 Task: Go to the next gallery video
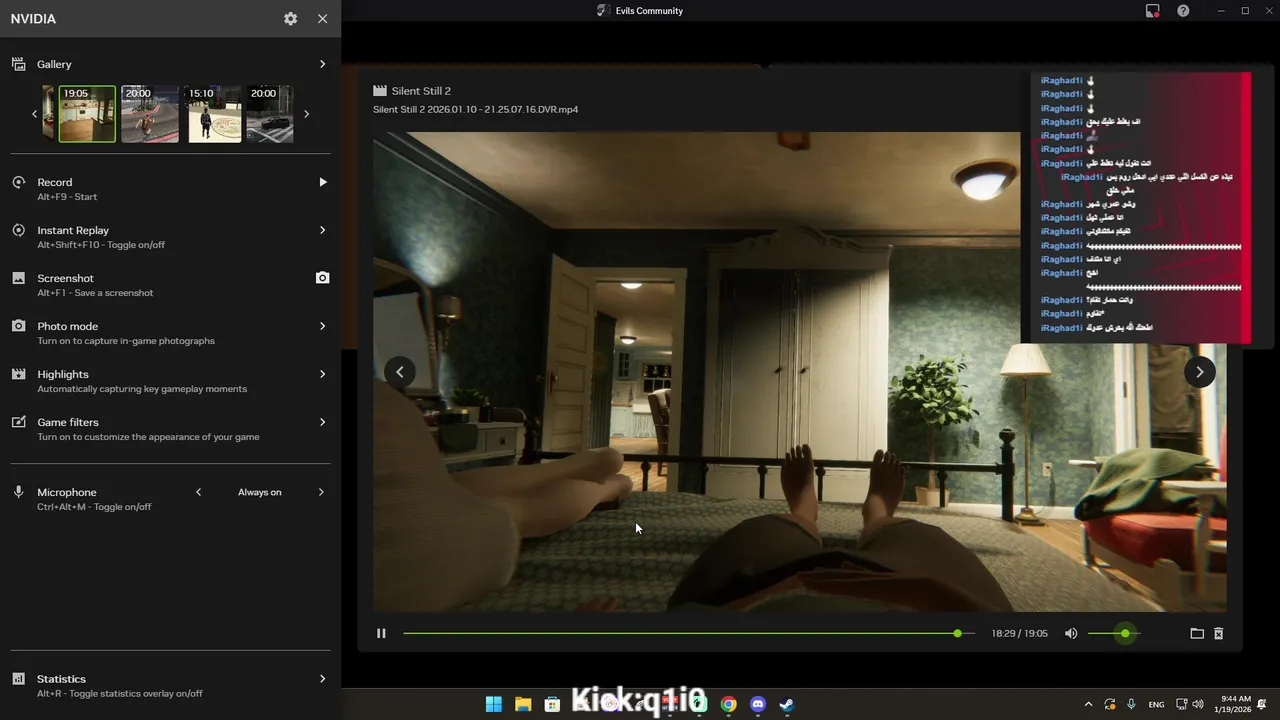tap(1200, 372)
